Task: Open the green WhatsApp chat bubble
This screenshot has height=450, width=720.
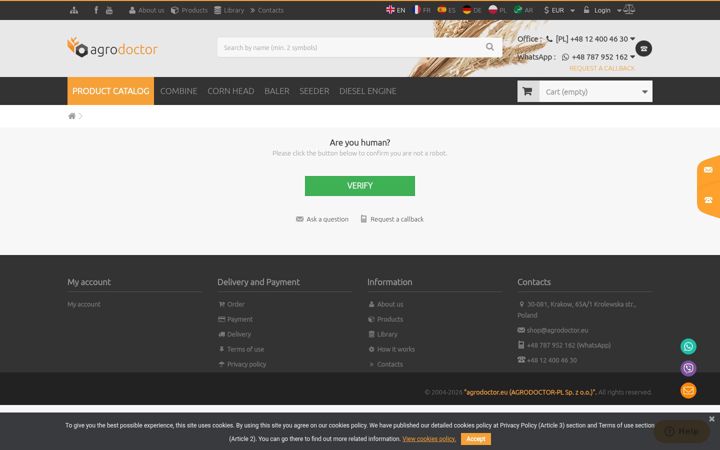Action: (688, 346)
